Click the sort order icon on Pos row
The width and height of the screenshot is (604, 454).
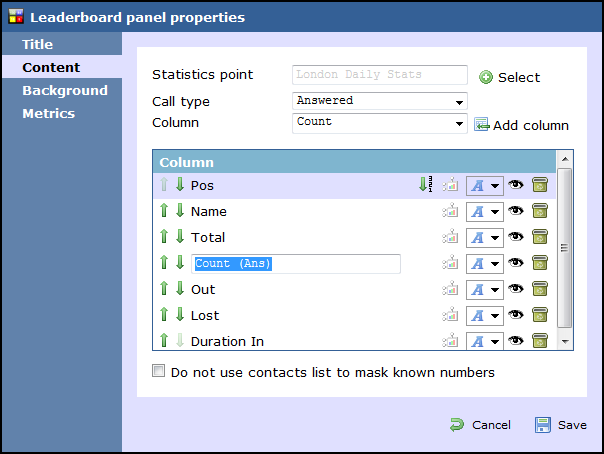tap(426, 184)
